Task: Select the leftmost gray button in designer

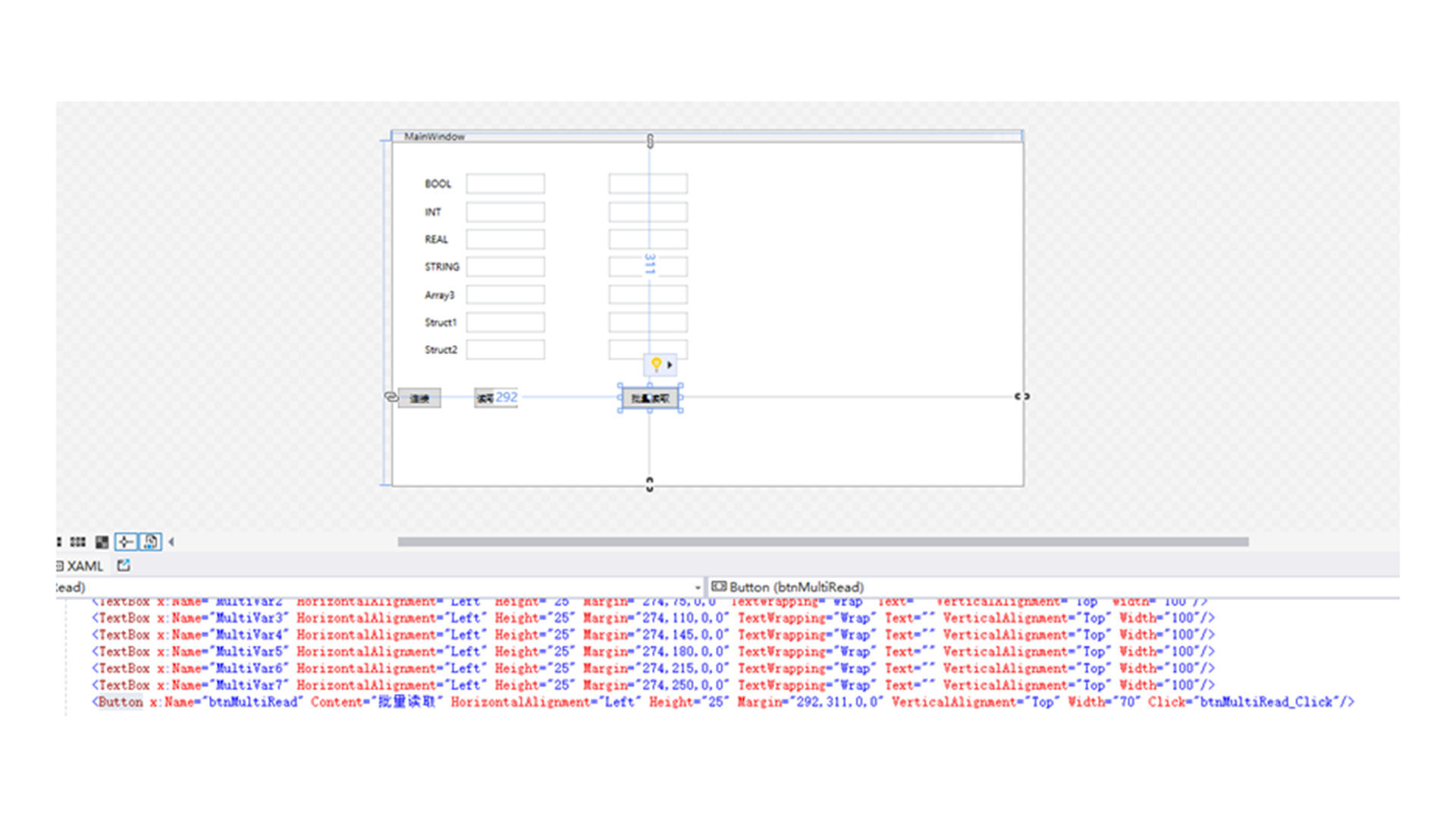Action: coord(419,398)
